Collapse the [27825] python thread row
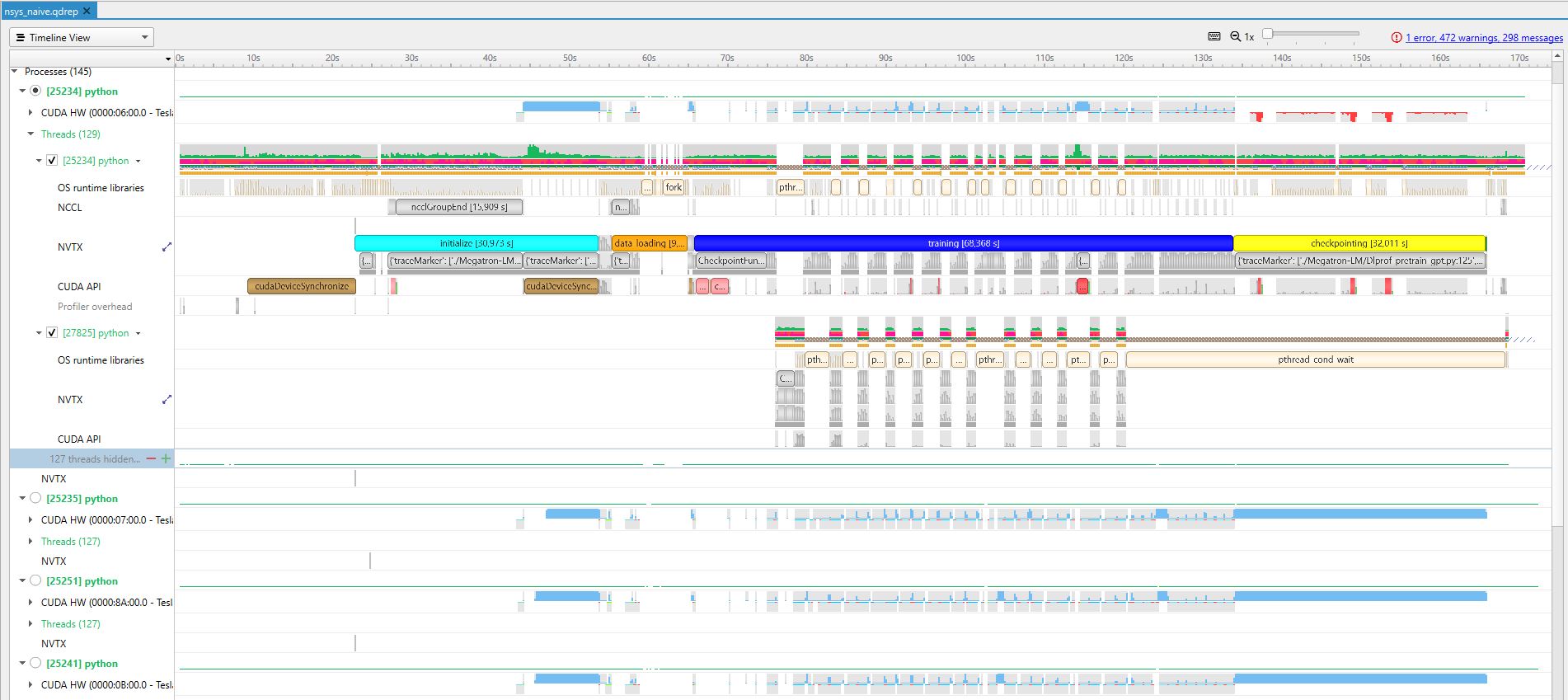 pos(39,333)
